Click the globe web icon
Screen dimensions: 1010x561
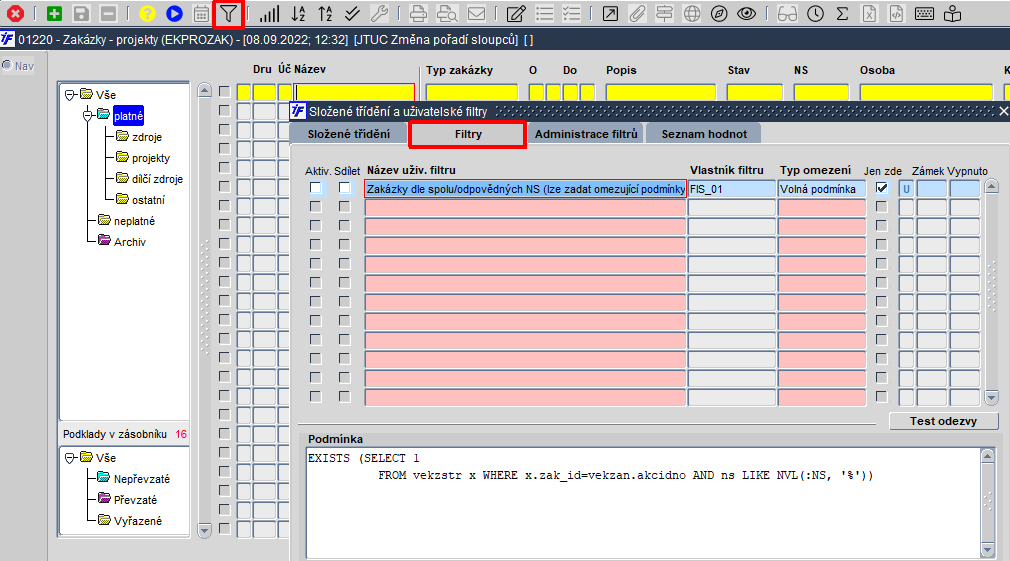[692, 14]
